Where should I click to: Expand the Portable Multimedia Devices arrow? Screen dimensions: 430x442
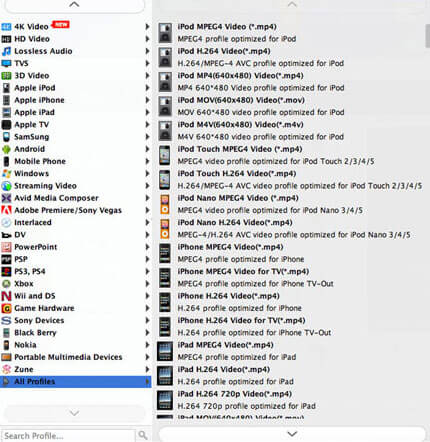point(147,357)
